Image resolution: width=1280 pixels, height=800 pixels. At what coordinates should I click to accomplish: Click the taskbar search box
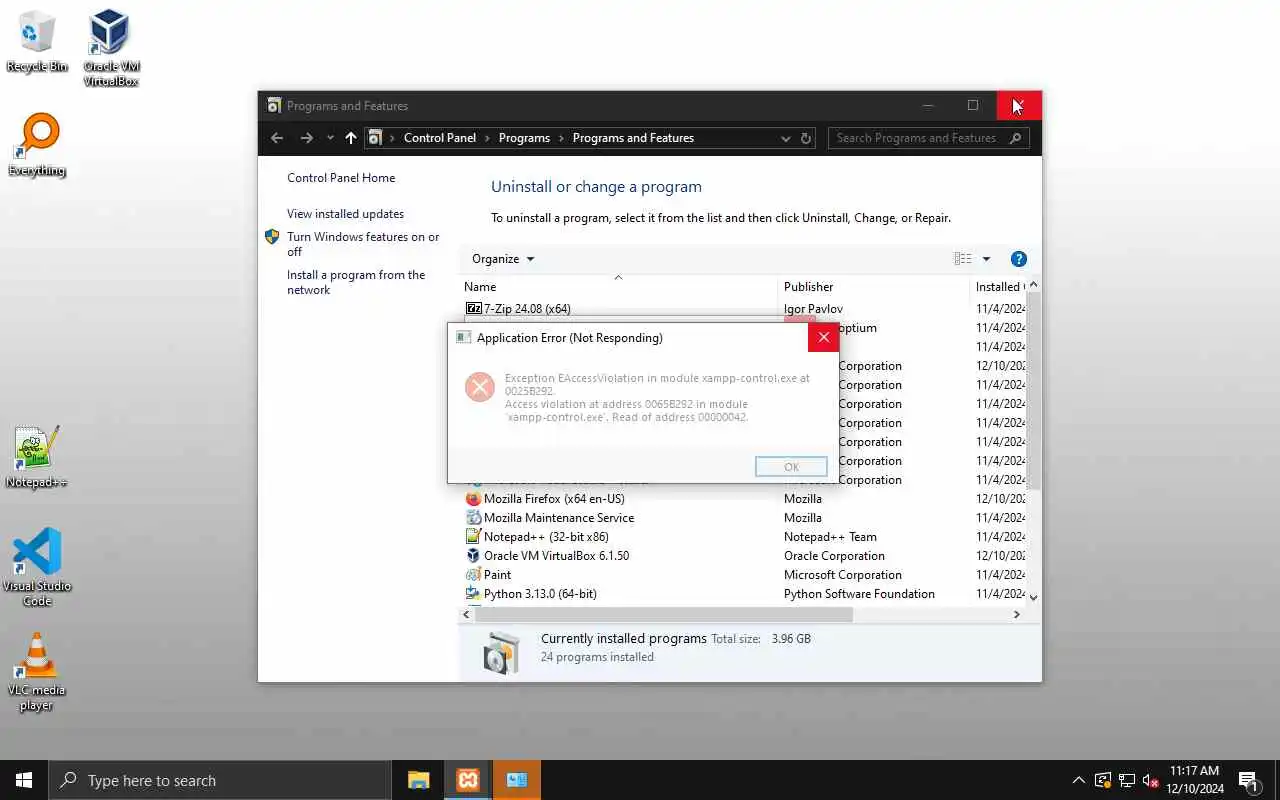220,780
